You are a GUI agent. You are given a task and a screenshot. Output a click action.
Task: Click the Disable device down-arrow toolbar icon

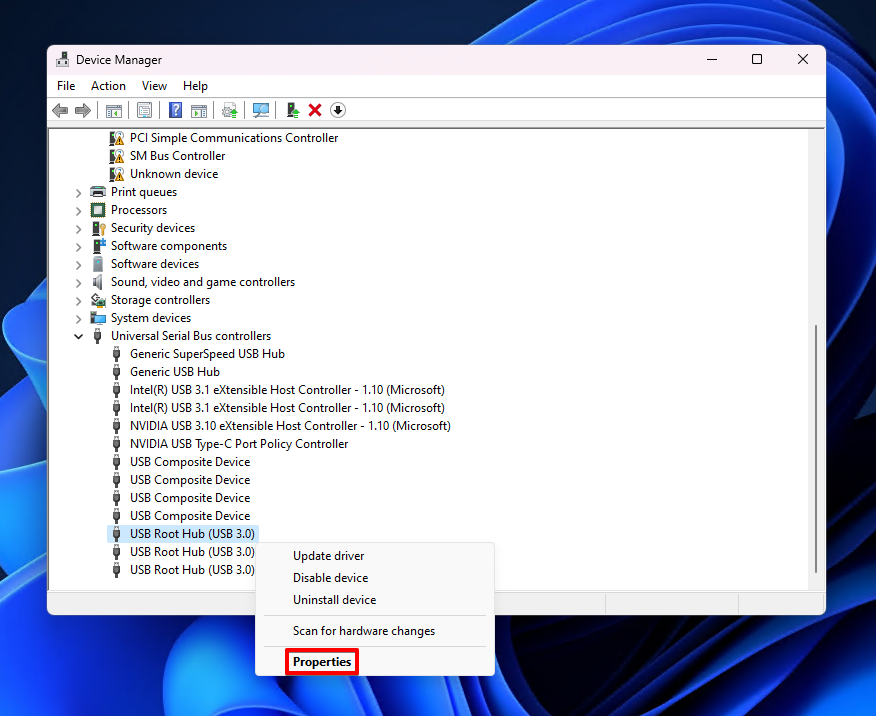[x=337, y=110]
